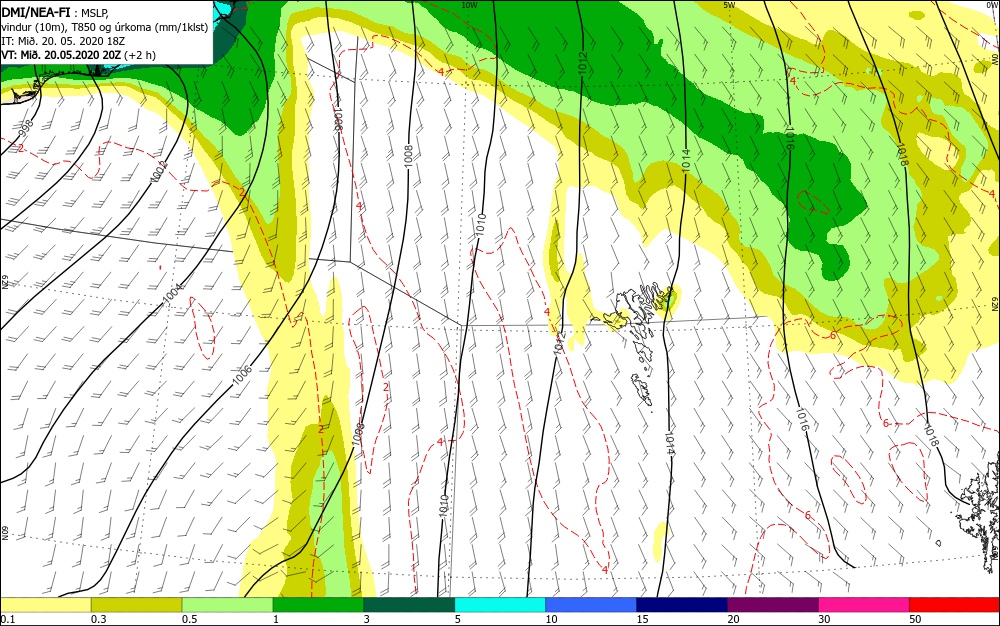Click the navy 15–20 legend color

click(682, 605)
